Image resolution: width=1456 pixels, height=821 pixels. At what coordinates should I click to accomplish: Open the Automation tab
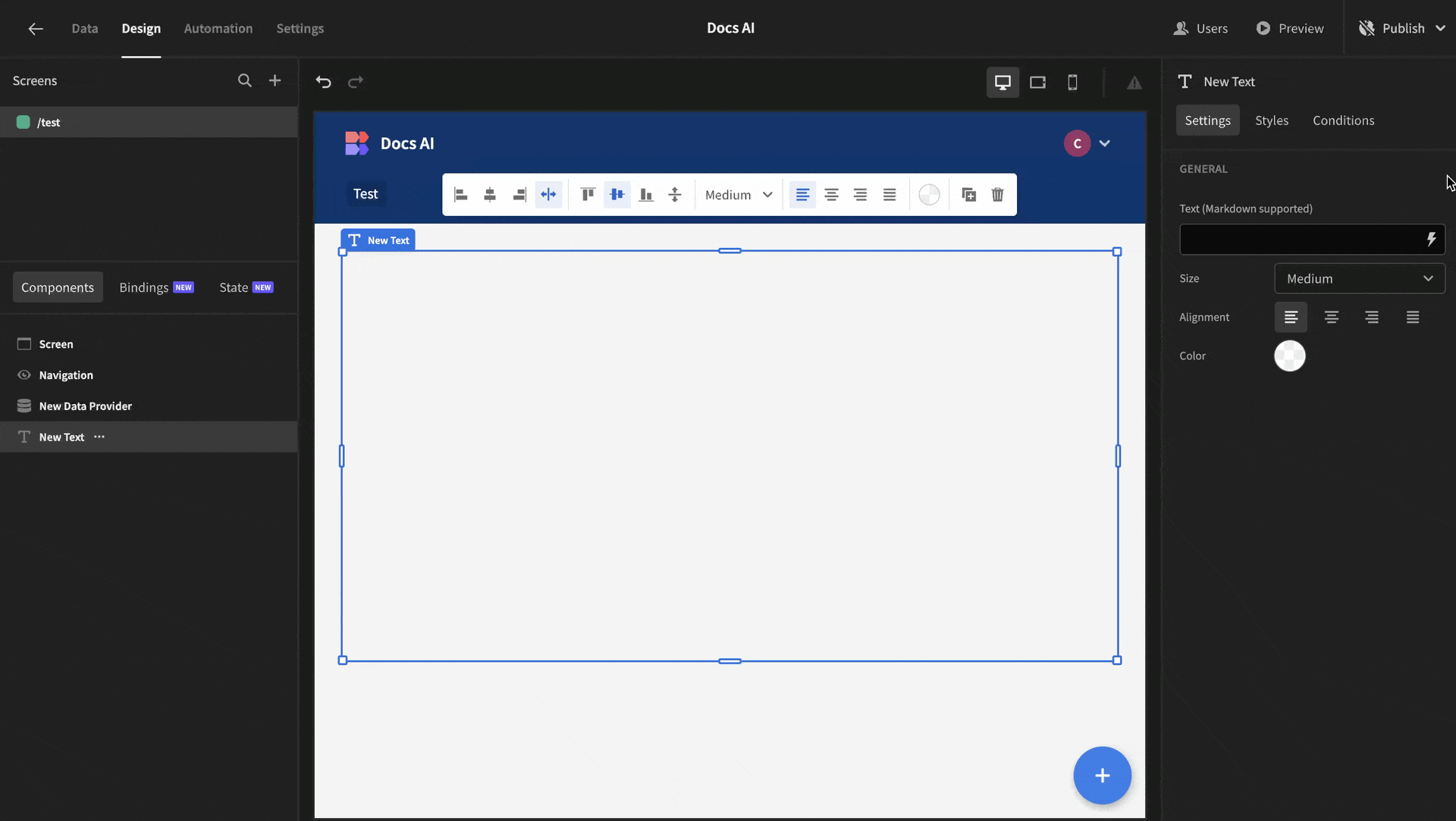(x=218, y=28)
